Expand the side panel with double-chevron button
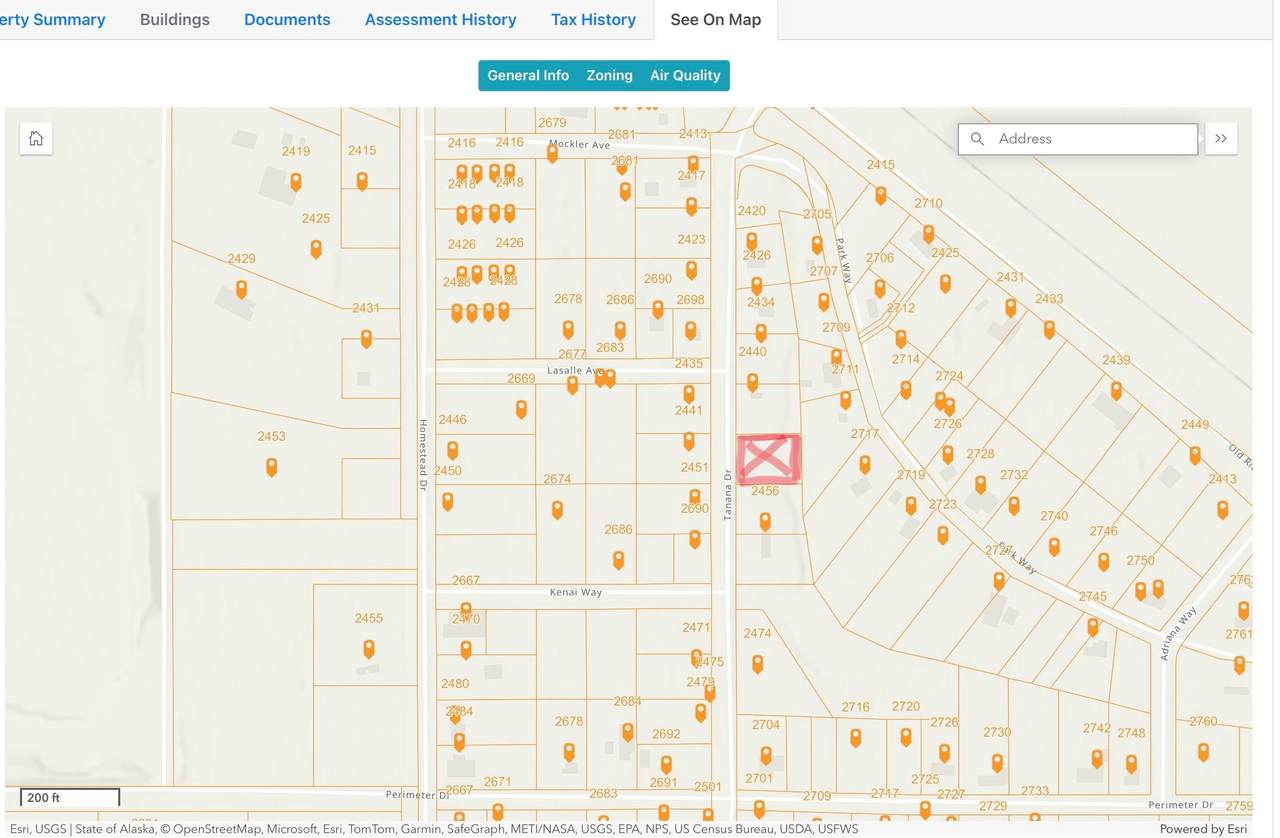Image resolution: width=1280 pixels, height=838 pixels. pyautogui.click(x=1221, y=139)
